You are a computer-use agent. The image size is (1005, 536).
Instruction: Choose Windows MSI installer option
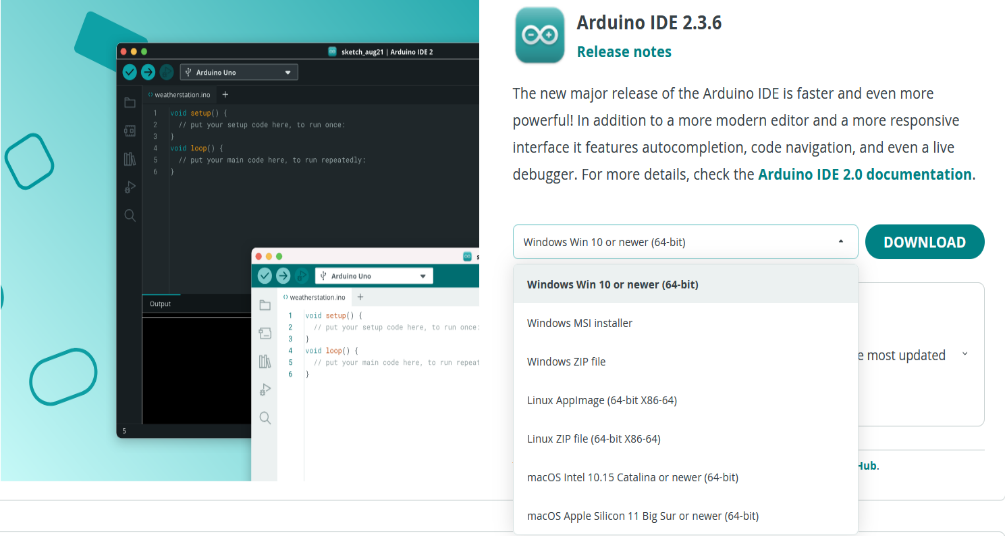pyautogui.click(x=686, y=323)
